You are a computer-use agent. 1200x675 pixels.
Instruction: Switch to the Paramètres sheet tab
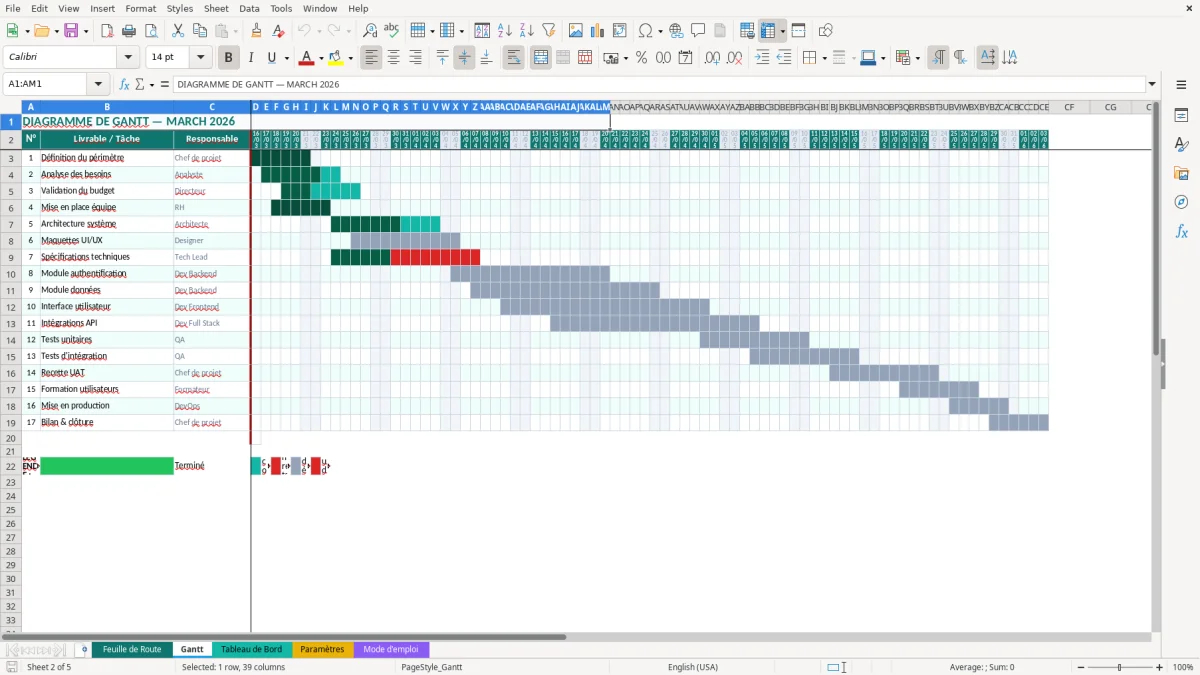pyautogui.click(x=322, y=649)
